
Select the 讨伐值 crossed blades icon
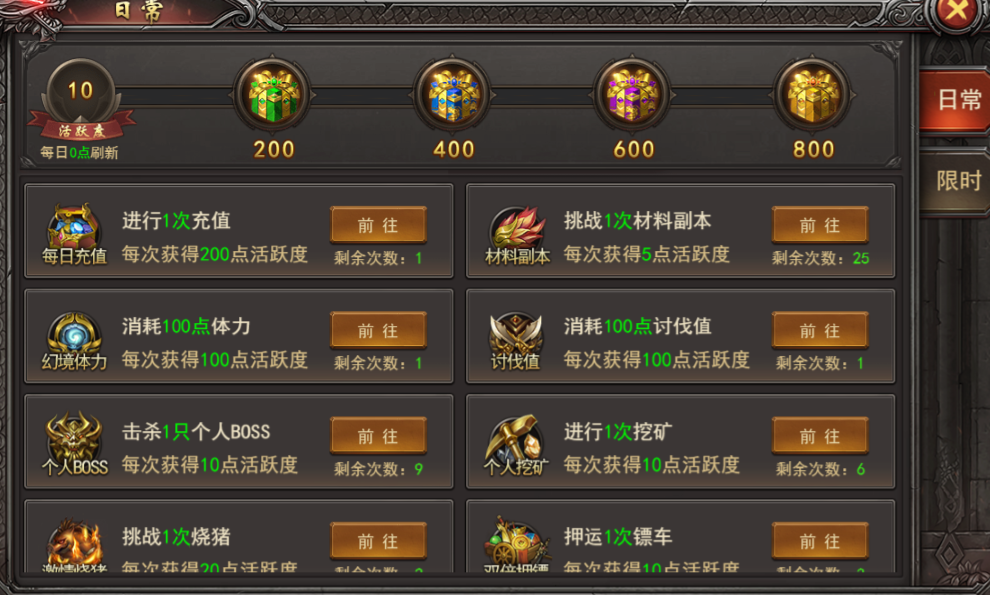point(516,333)
